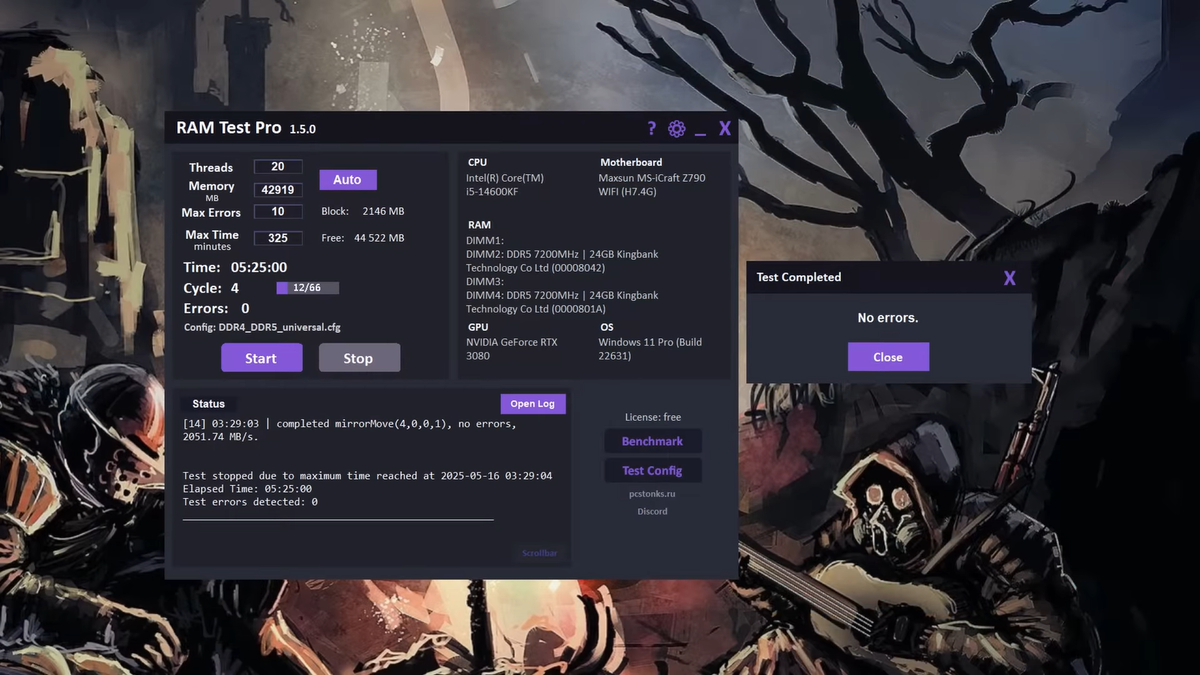
Task: Click the Test stopped due to maximum time line
Action: 367,476
